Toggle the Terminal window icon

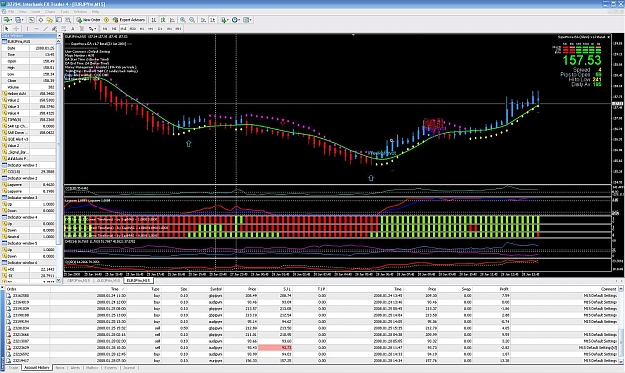coord(59,20)
